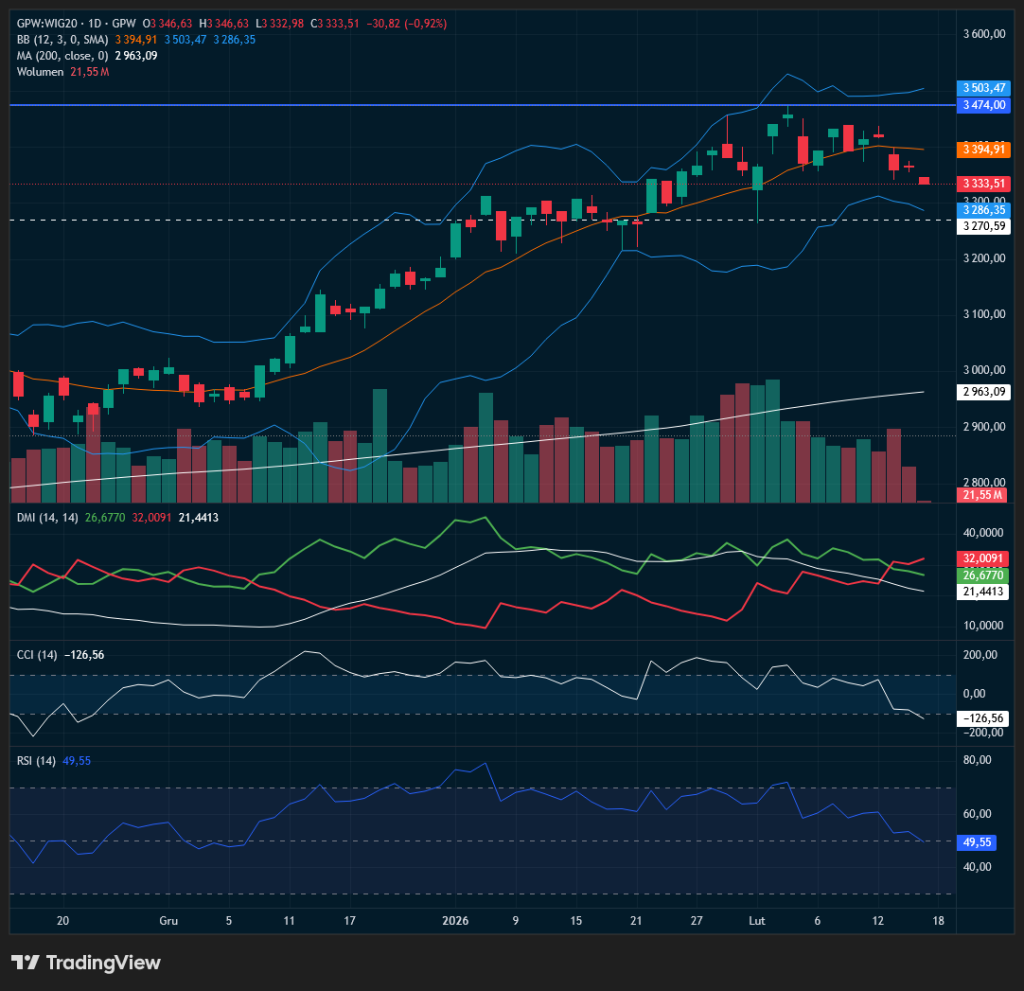The width and height of the screenshot is (1024, 991).
Task: Click the Lut month label on time axis
Action: click(x=757, y=920)
